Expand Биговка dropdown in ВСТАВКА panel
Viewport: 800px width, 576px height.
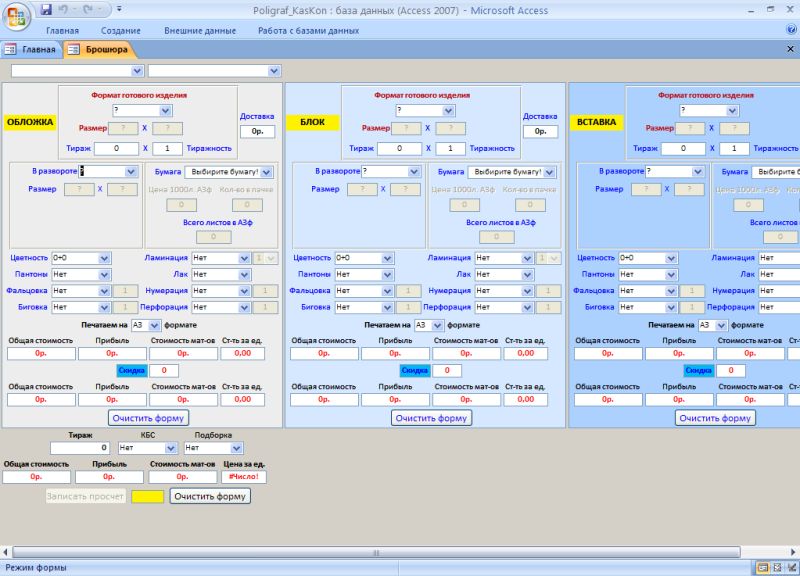click(x=671, y=307)
